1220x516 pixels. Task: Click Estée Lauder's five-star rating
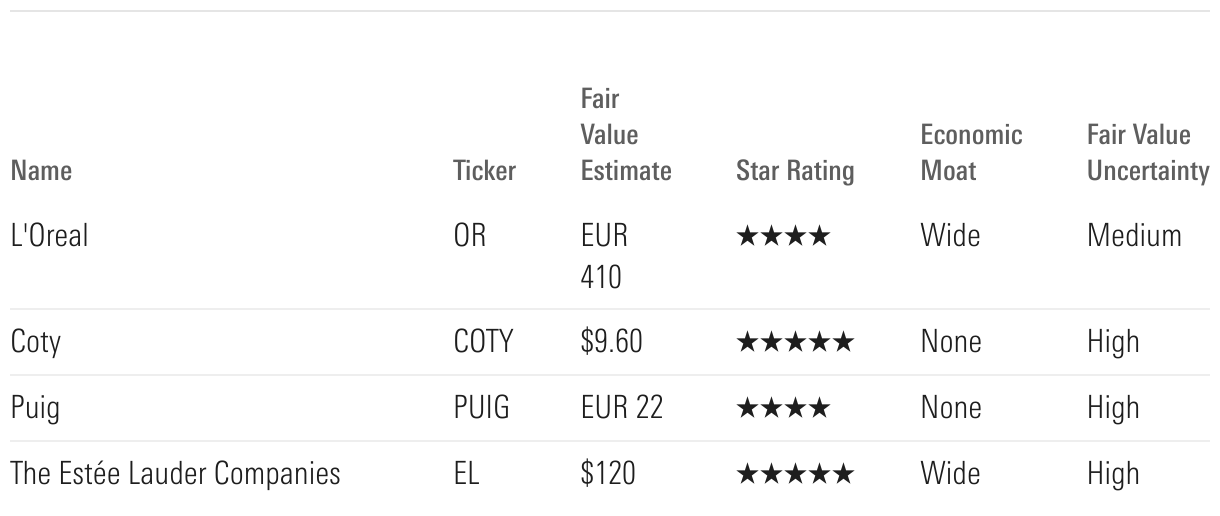[x=795, y=474]
